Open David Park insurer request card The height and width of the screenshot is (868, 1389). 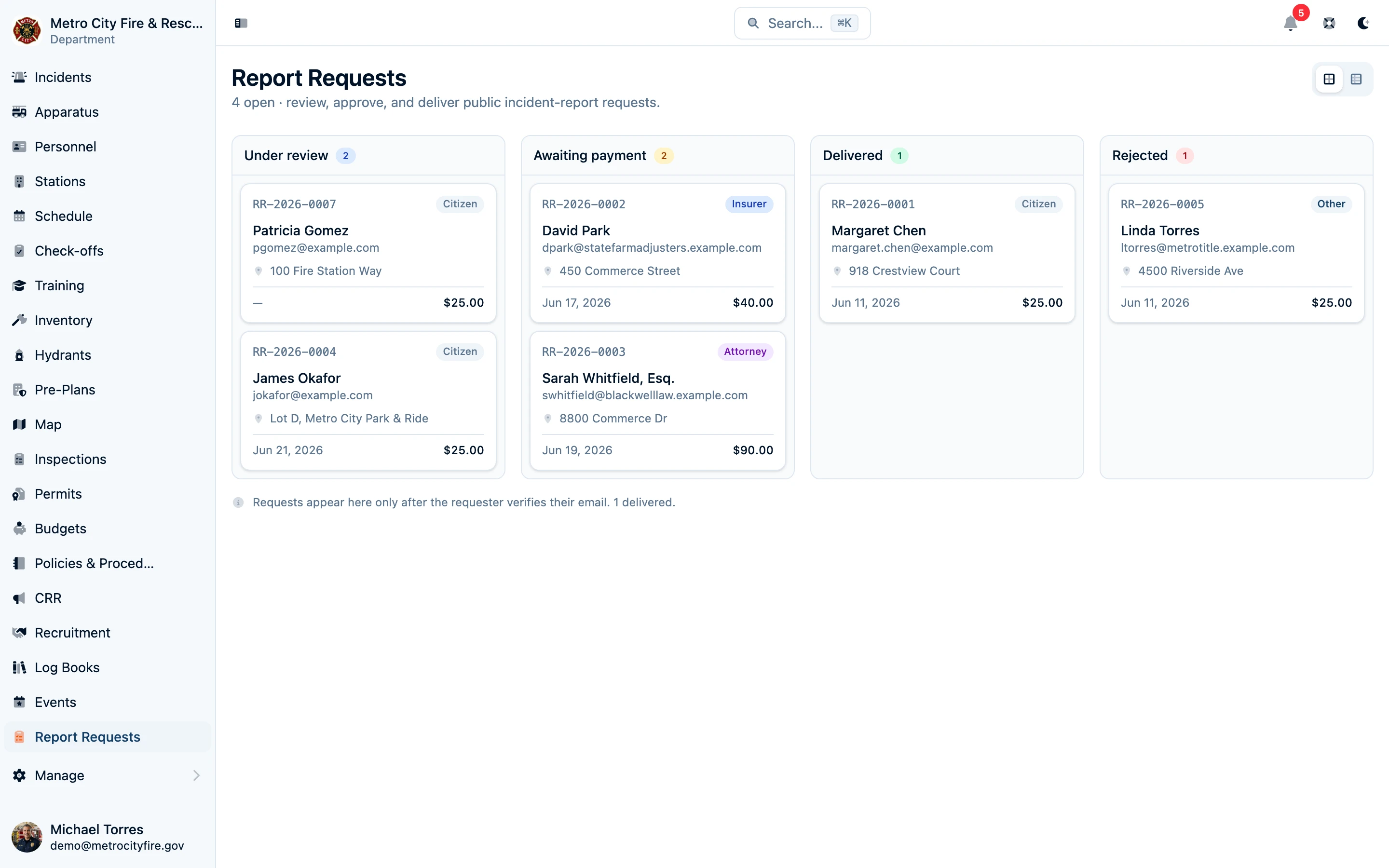point(658,253)
